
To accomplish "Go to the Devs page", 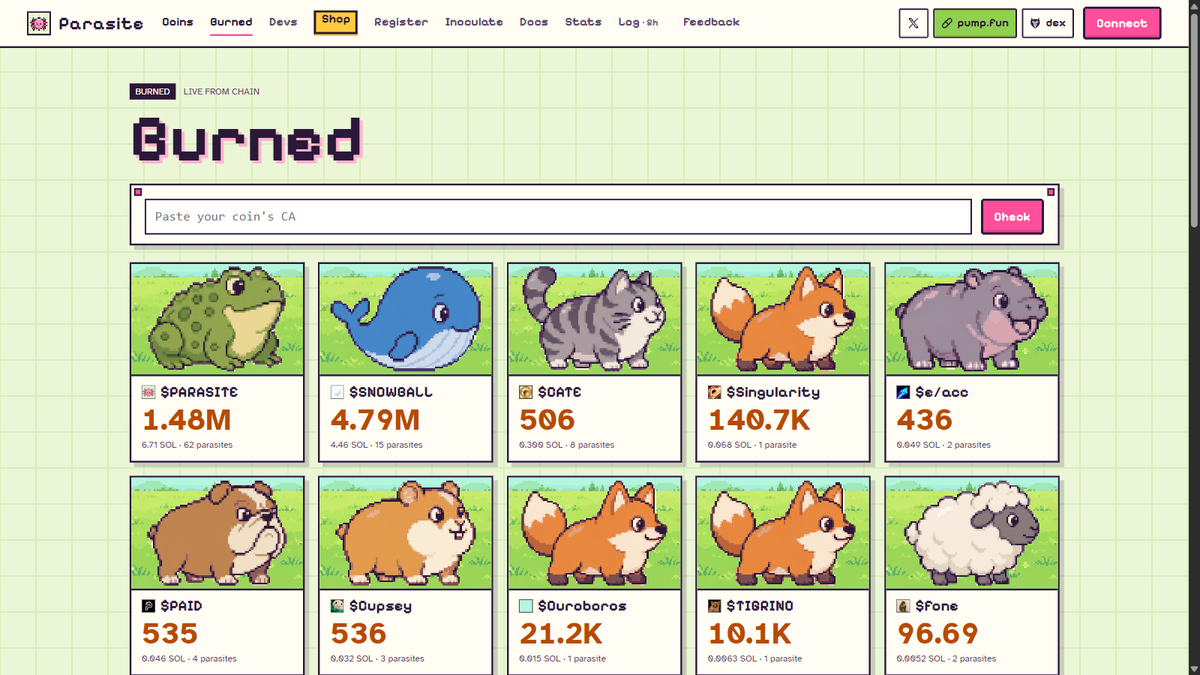I will point(283,22).
